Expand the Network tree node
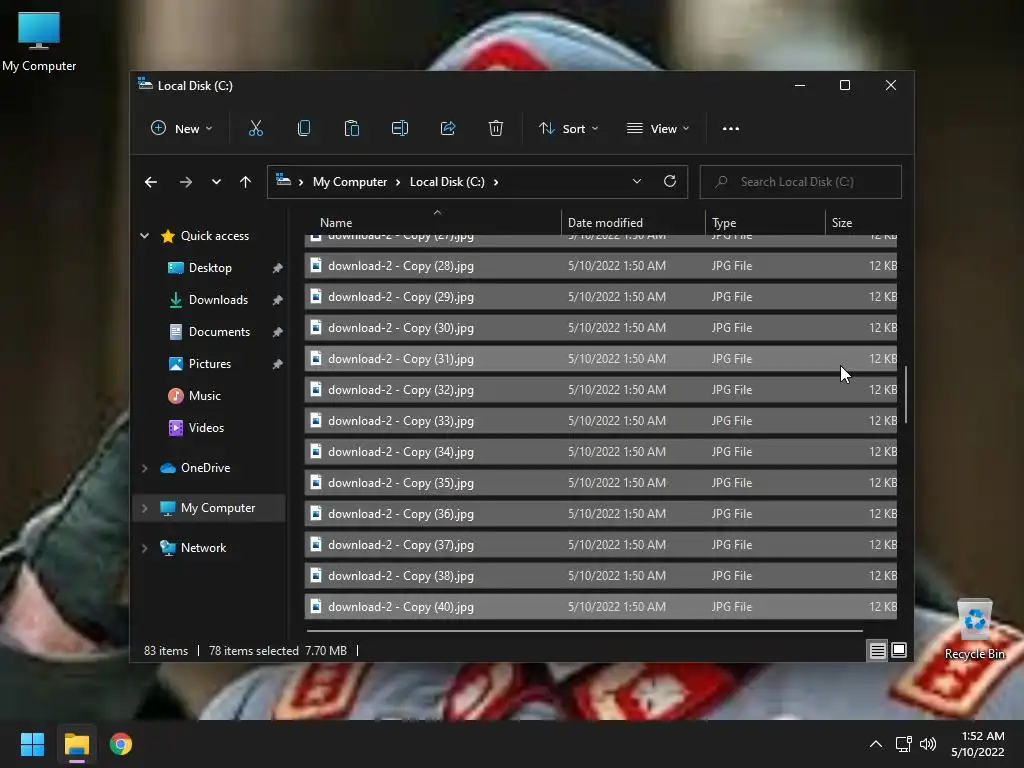The width and height of the screenshot is (1024, 768). (144, 548)
